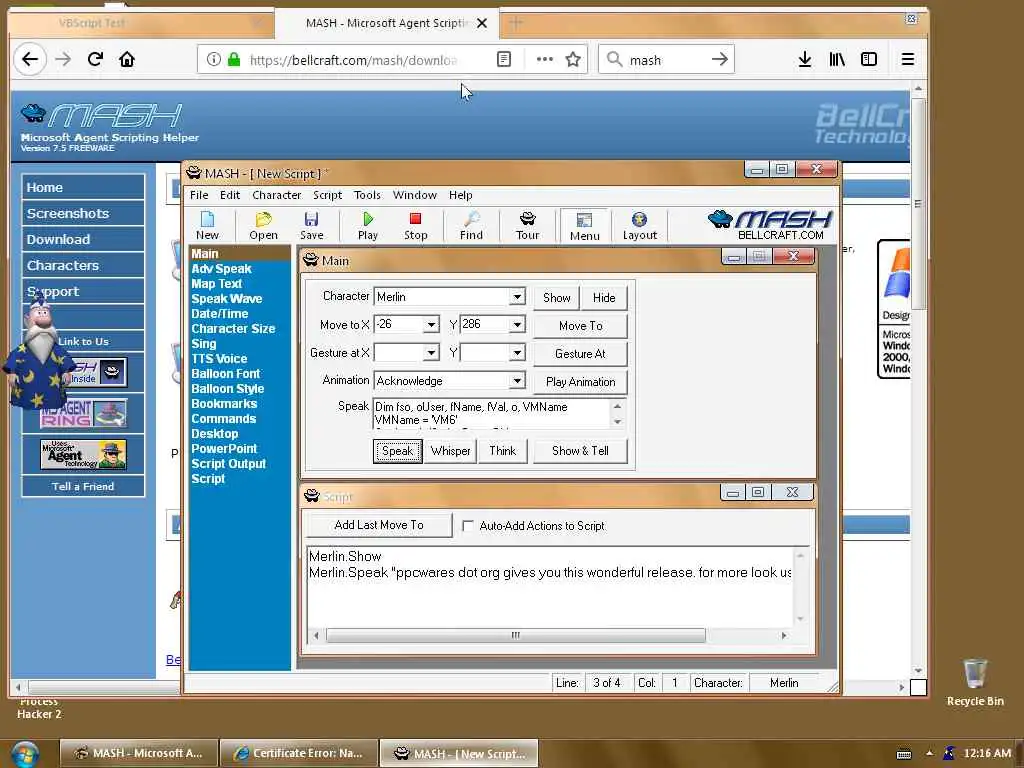Switch to Certificate Error taskbar button
This screenshot has width=1024, height=768.
[299, 754]
